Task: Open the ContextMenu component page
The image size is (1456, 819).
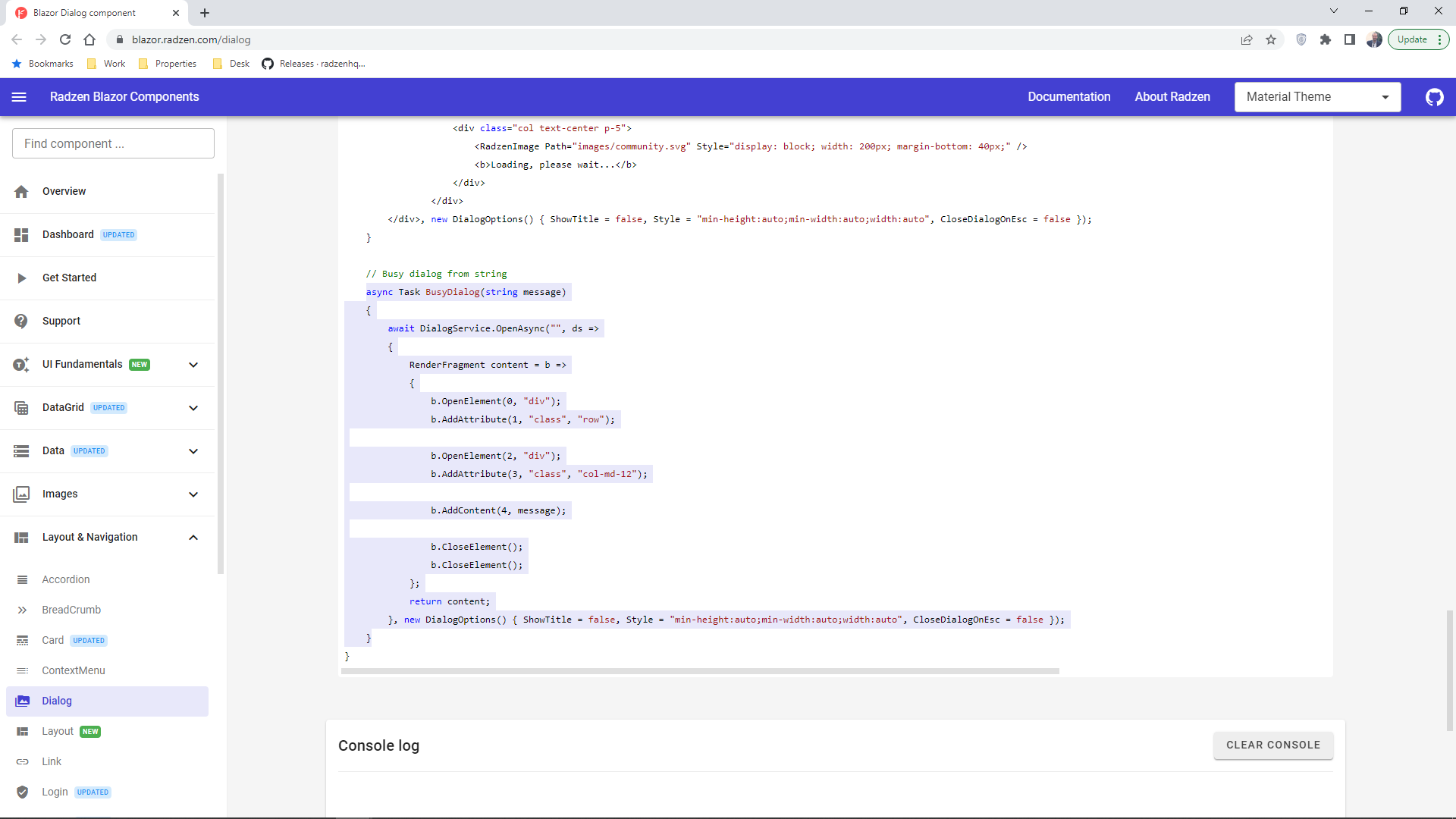Action: coord(74,671)
